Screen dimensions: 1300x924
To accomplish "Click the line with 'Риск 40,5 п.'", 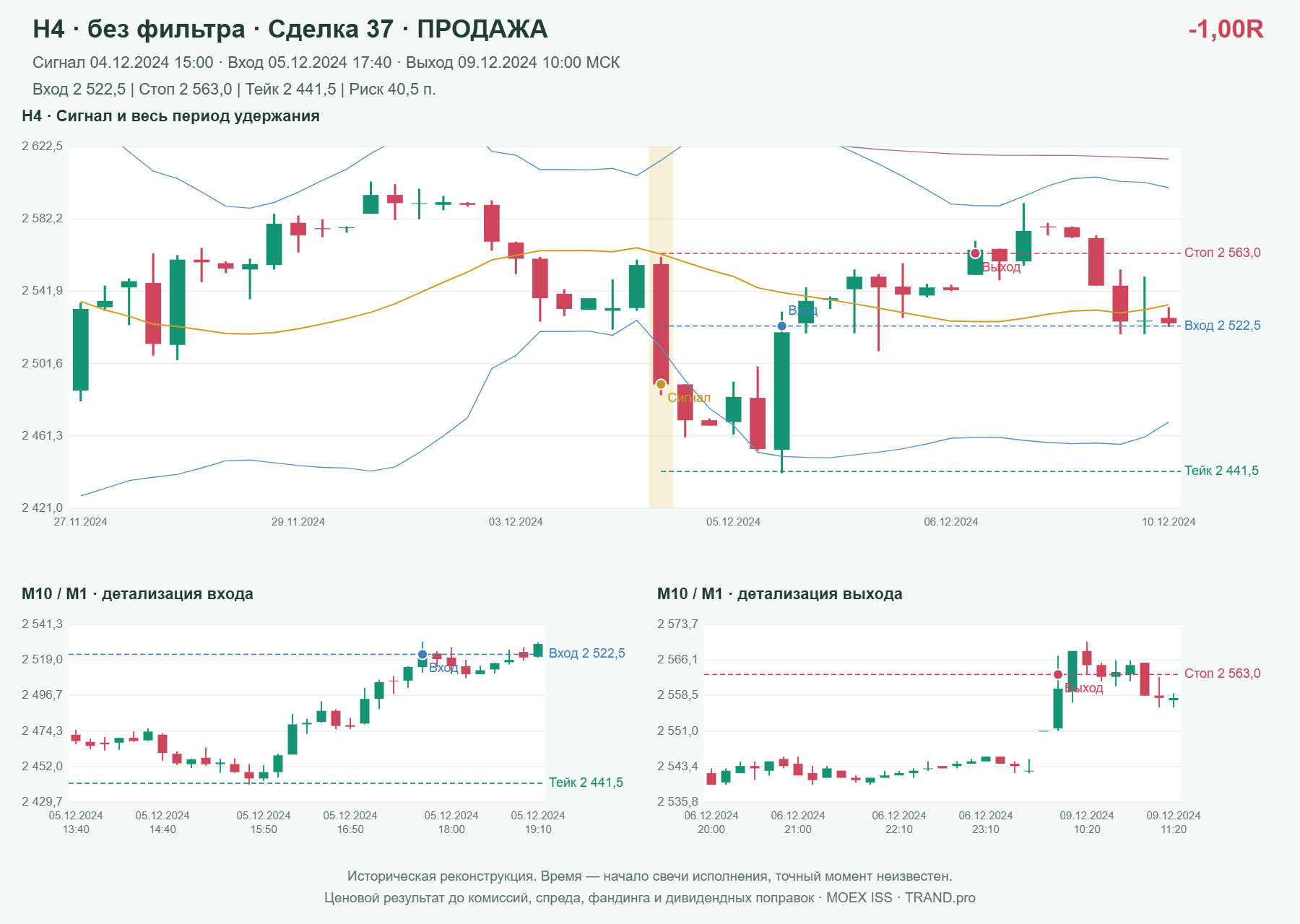I will tap(234, 90).
